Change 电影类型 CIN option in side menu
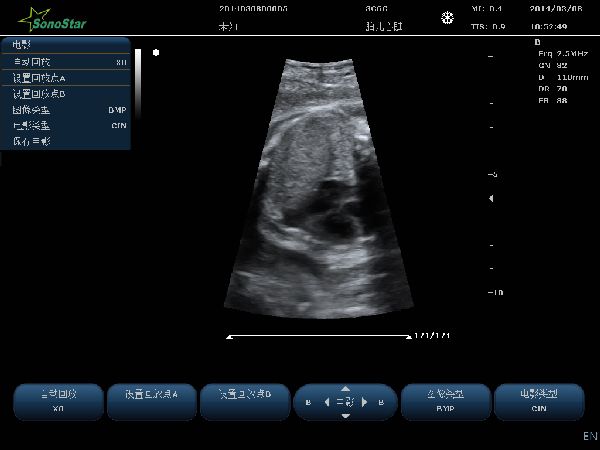This screenshot has height=450, width=600. [x=66, y=125]
